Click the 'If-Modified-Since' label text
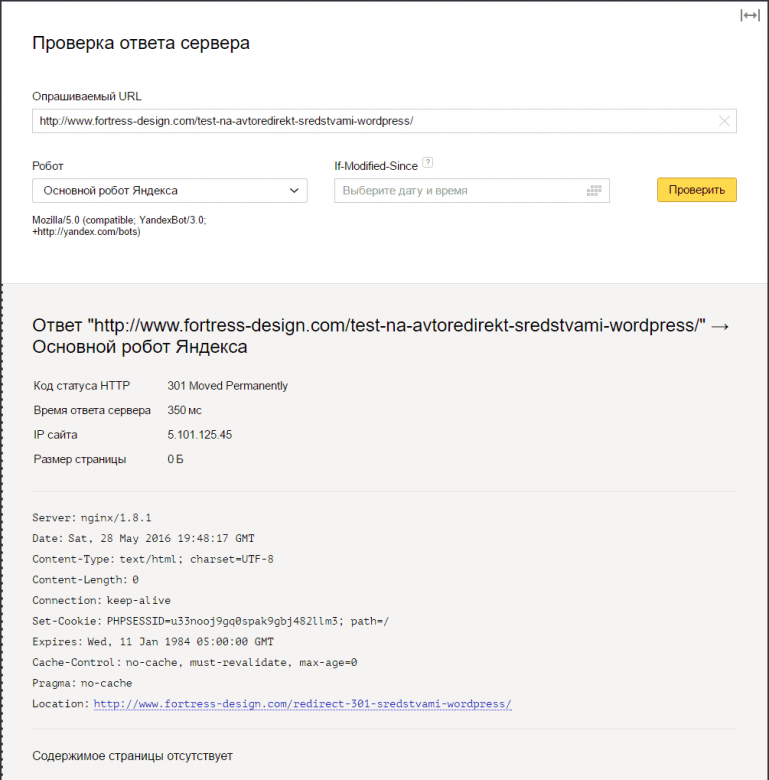Image resolution: width=769 pixels, height=780 pixels. (x=376, y=166)
